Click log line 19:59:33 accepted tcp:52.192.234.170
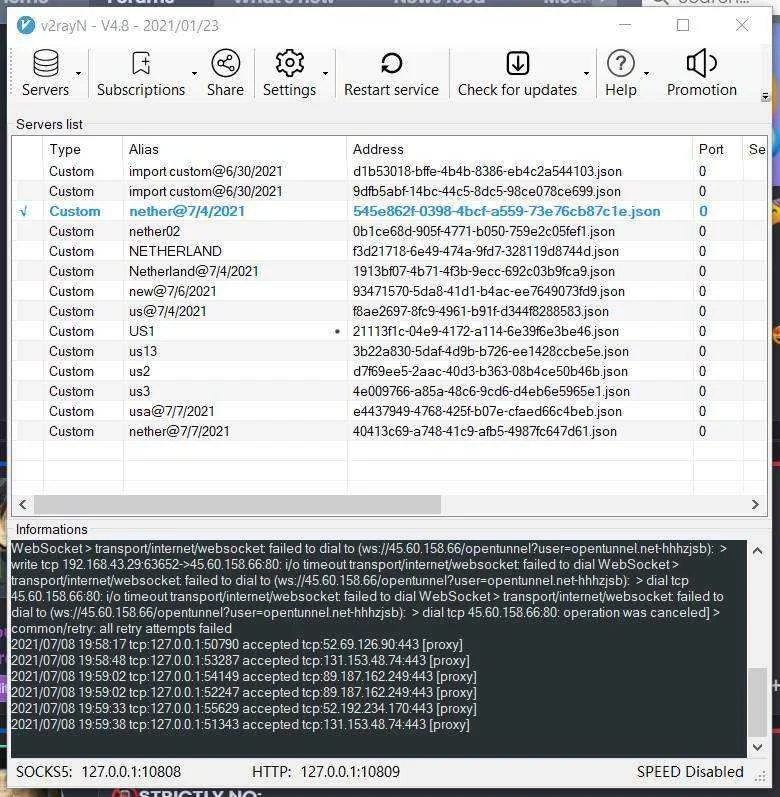The width and height of the screenshot is (780, 797). pos(244,709)
